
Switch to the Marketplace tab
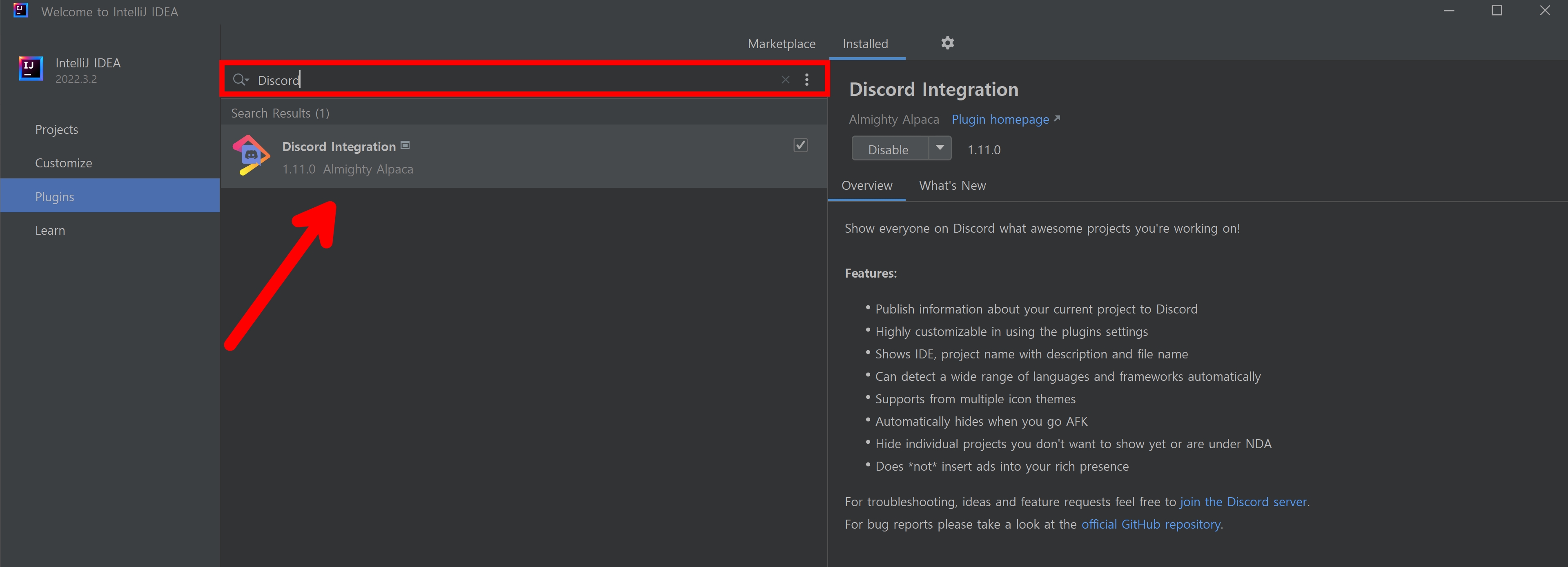click(x=782, y=44)
